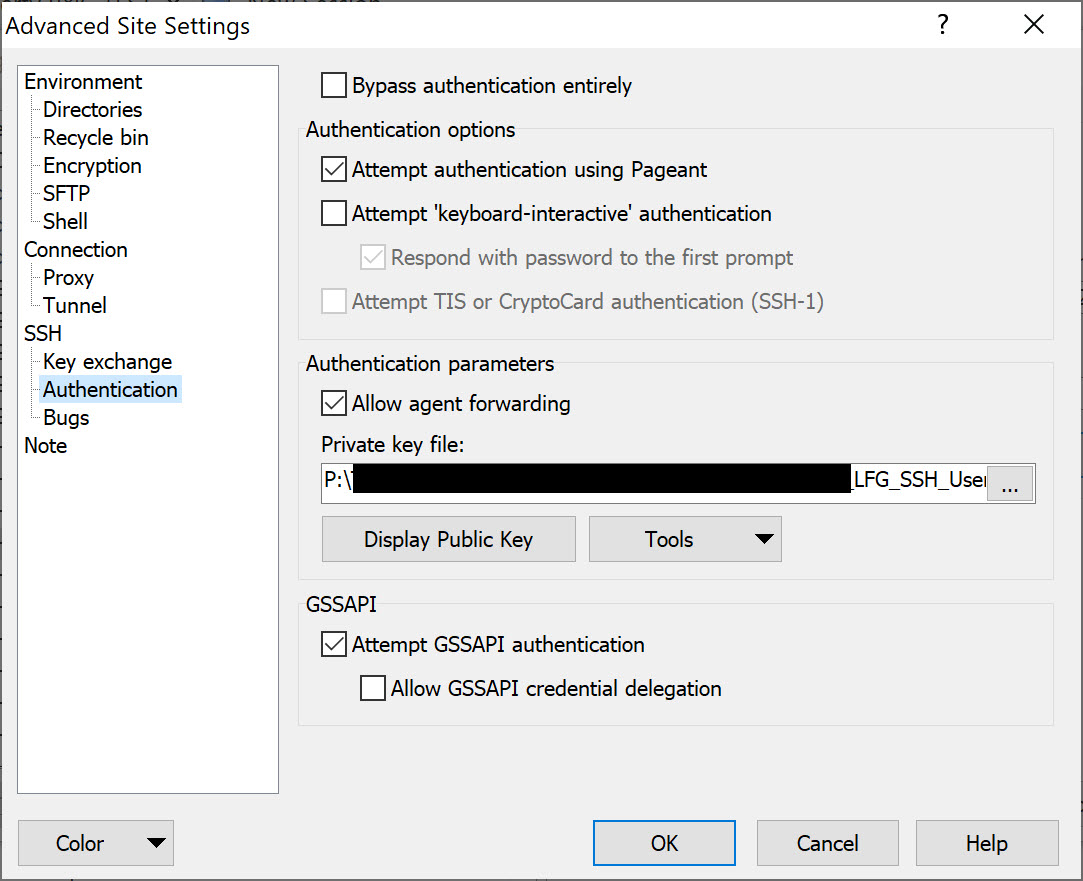The width and height of the screenshot is (1083, 881).
Task: Open the Directories settings page
Action: tap(92, 110)
